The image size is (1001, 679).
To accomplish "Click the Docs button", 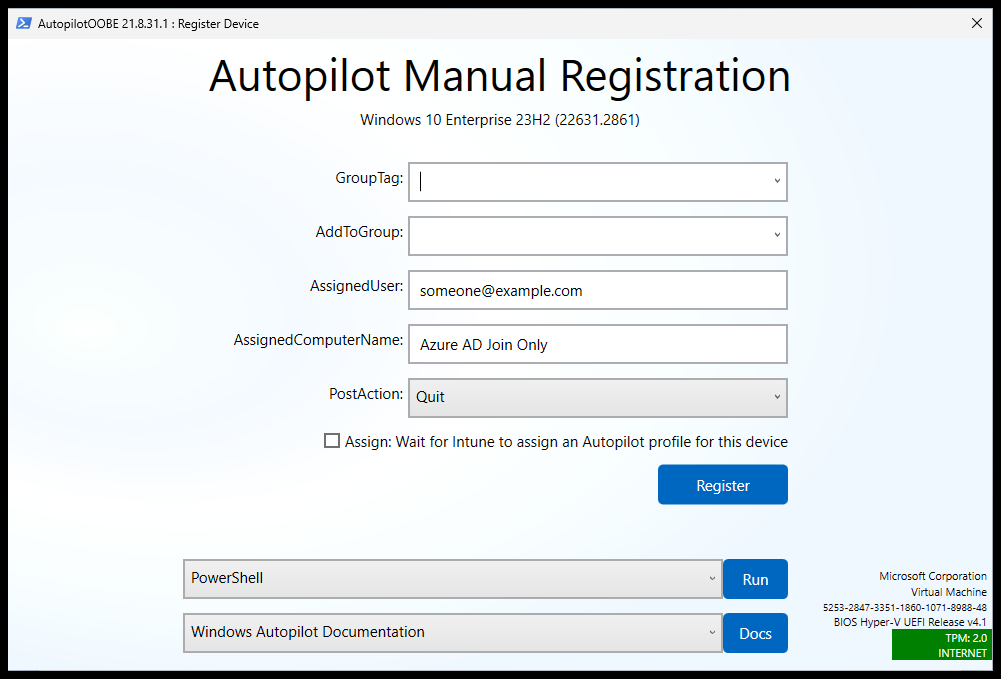I will 755,633.
